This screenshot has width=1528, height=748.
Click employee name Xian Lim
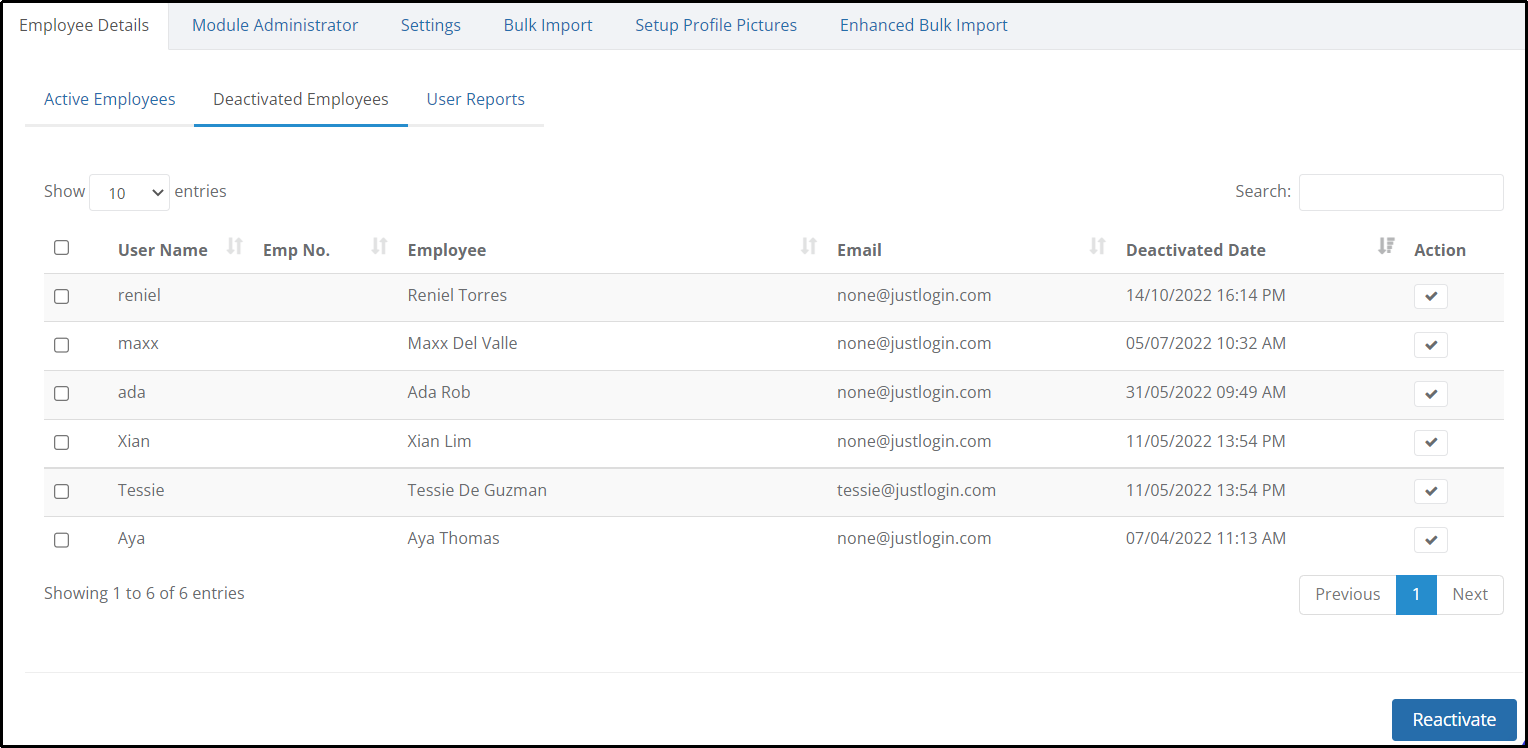[x=439, y=441]
